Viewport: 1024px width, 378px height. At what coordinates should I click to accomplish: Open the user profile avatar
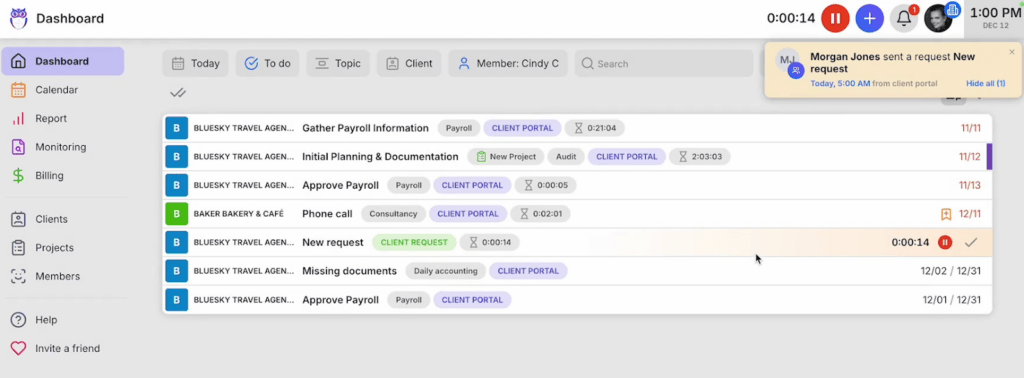tap(938, 18)
